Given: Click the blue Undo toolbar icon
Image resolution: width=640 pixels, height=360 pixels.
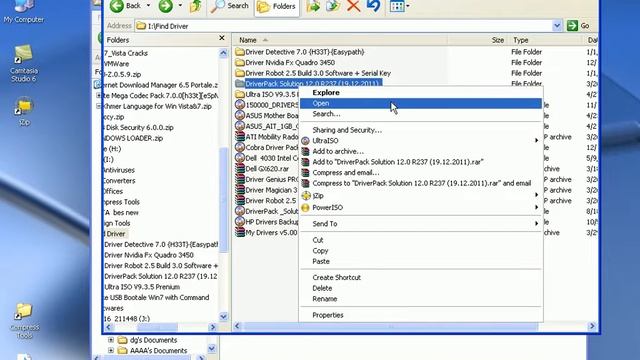Looking at the screenshot, I should (x=373, y=6).
